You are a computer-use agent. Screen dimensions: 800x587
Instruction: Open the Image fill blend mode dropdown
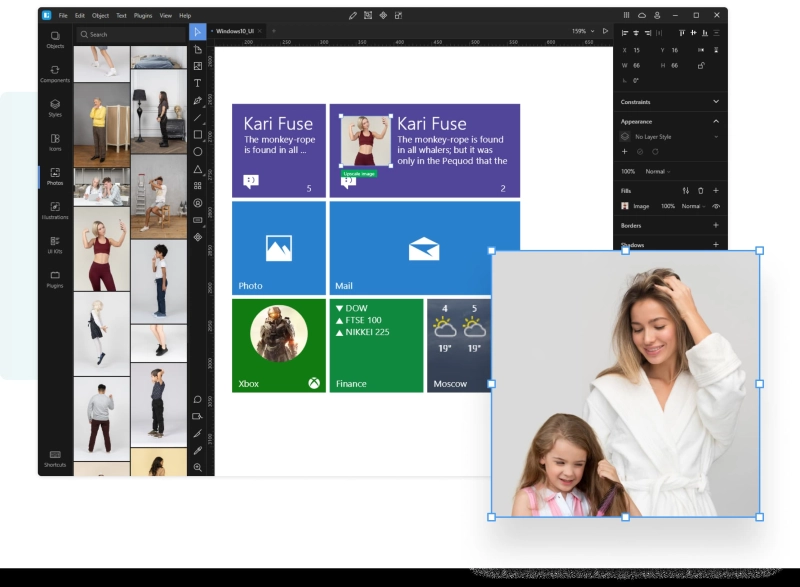coord(694,206)
